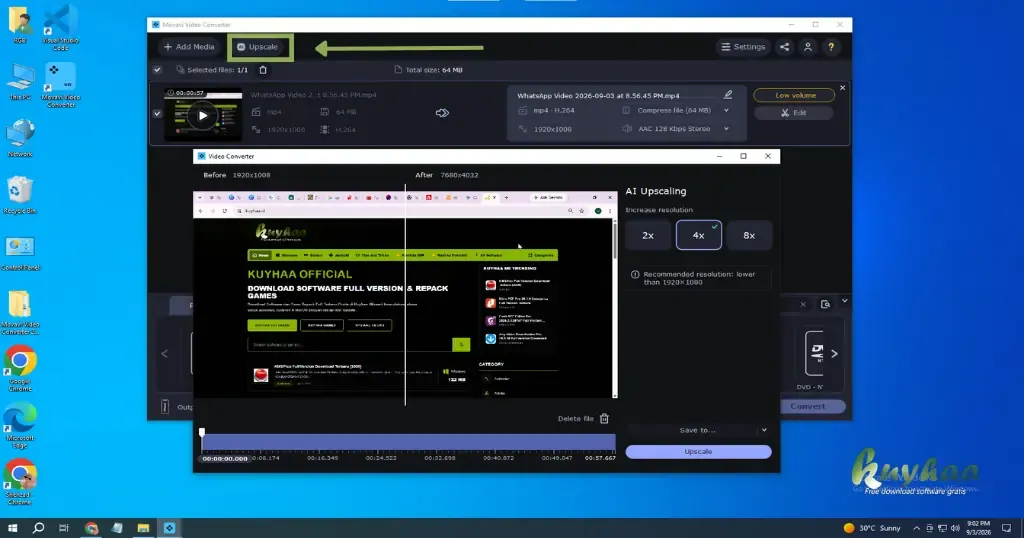The width and height of the screenshot is (1024, 538).
Task: Toggle checkbox for the WhatsApp video row
Action: point(157,113)
